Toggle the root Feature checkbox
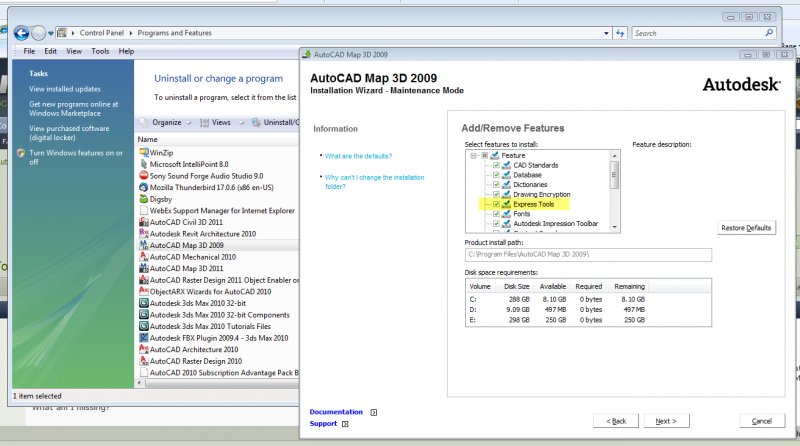Viewport: 800px width, 446px height. pyautogui.click(x=485, y=156)
